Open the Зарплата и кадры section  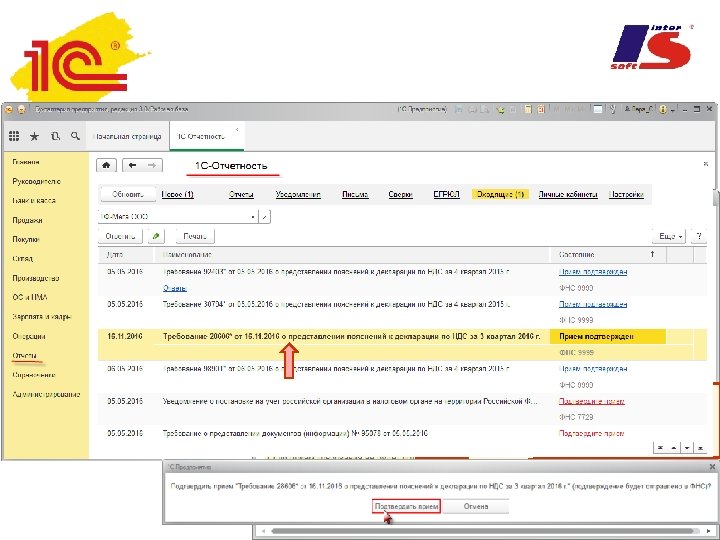point(42,316)
